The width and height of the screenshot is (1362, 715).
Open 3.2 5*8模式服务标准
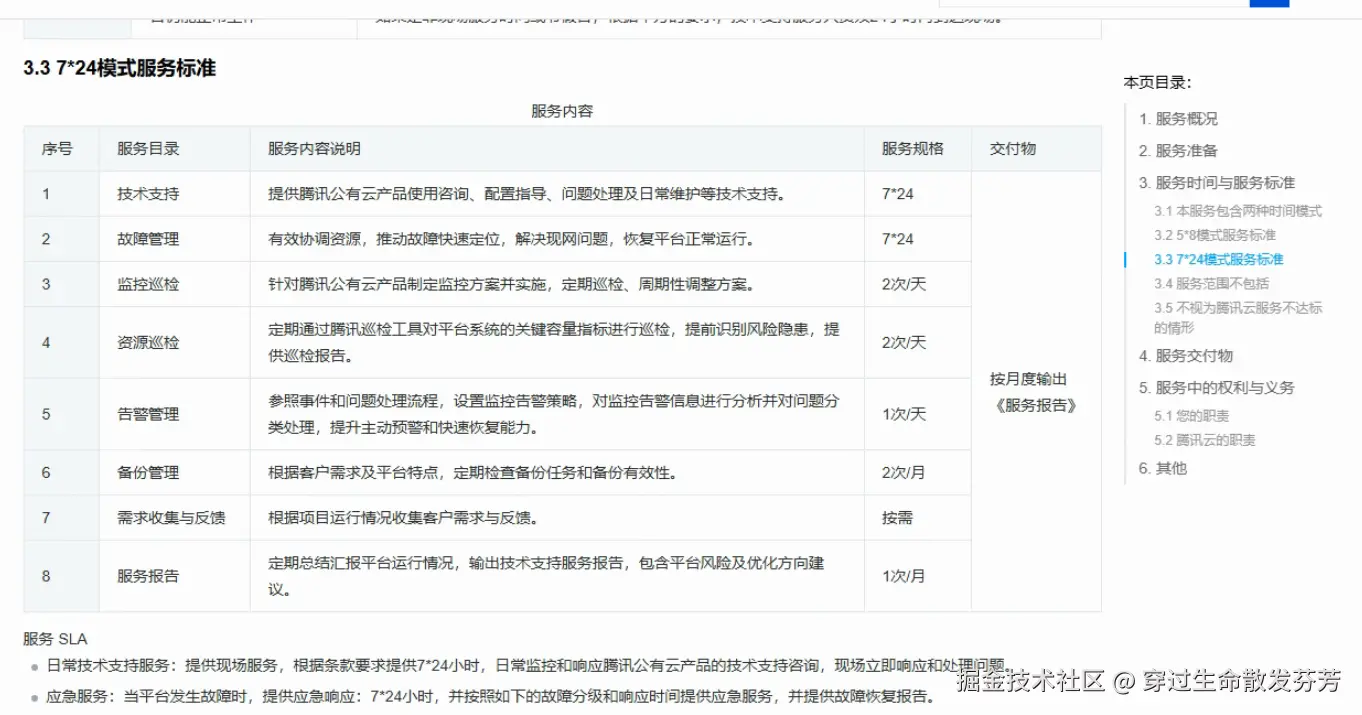point(1216,235)
